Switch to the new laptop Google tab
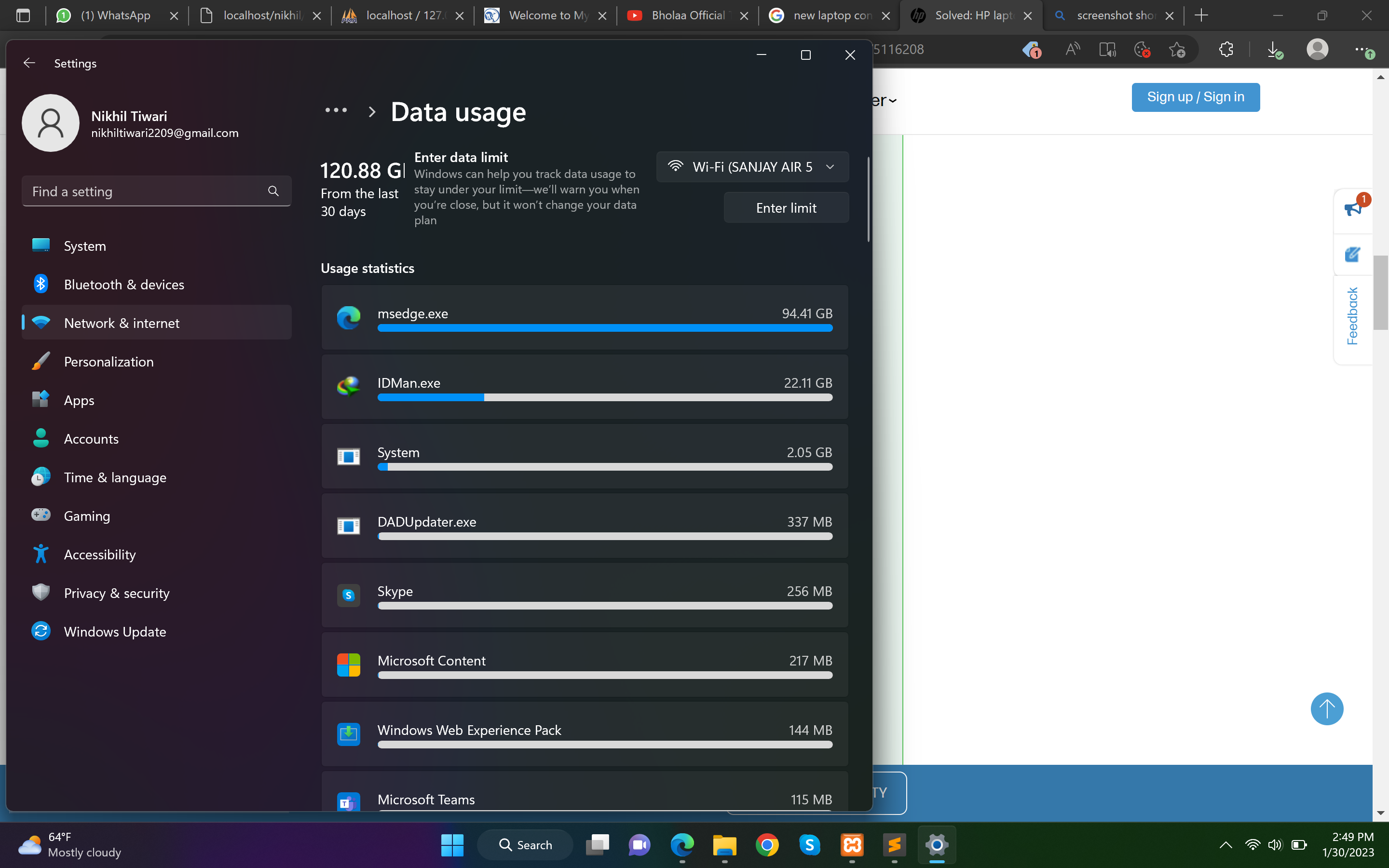This screenshot has height=868, width=1389. click(x=830, y=15)
